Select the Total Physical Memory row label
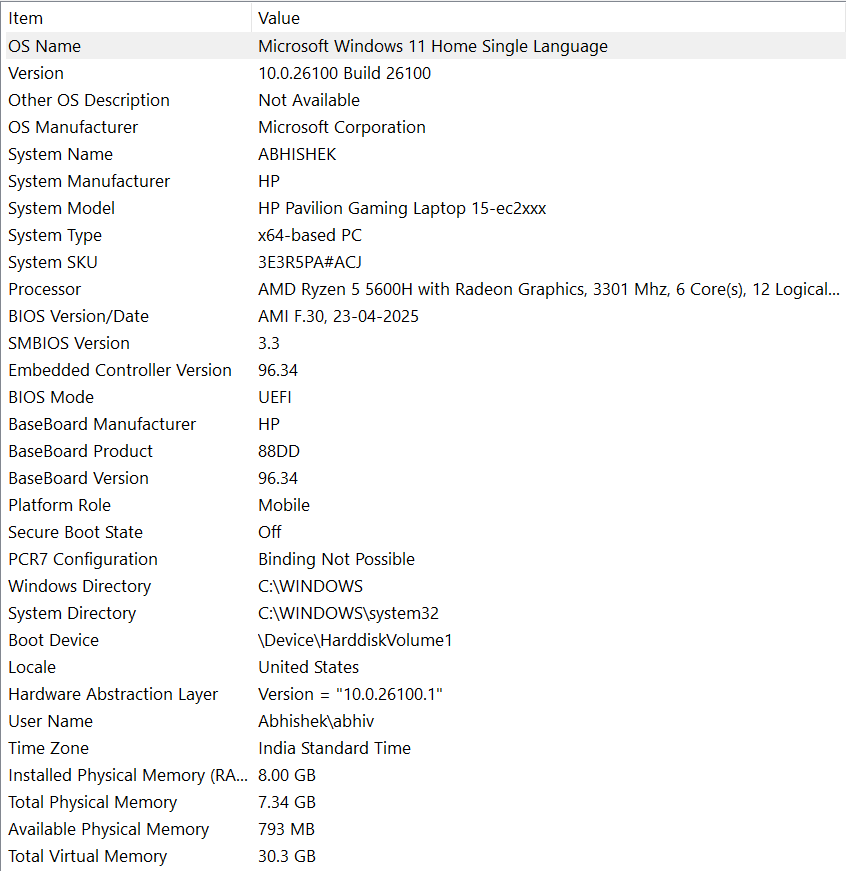Viewport: 846px width, 871px height. pyautogui.click(x=93, y=802)
